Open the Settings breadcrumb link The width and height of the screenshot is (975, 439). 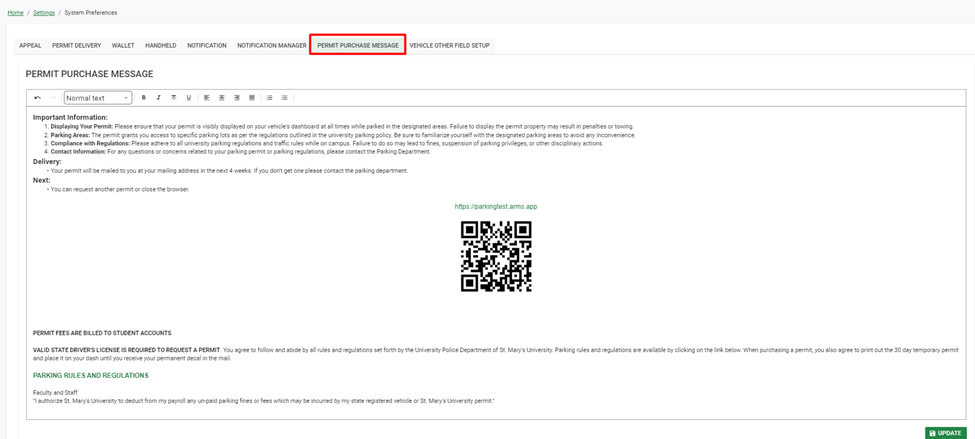tap(44, 12)
